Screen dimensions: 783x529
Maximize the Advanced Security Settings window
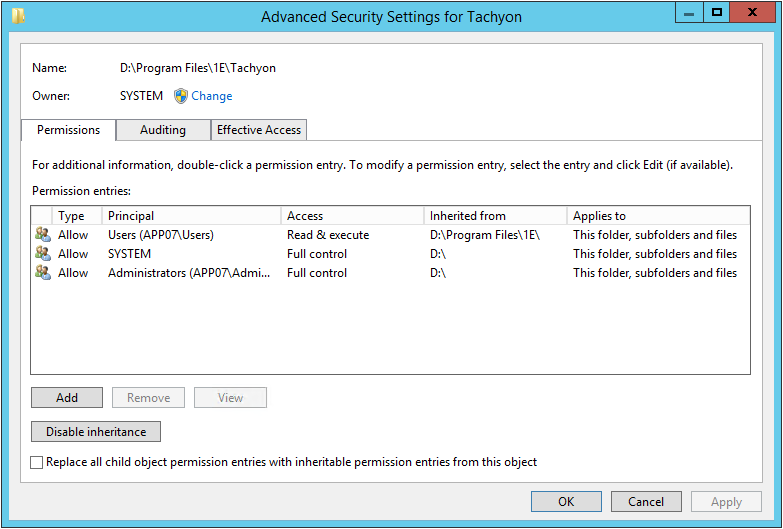pyautogui.click(x=716, y=12)
